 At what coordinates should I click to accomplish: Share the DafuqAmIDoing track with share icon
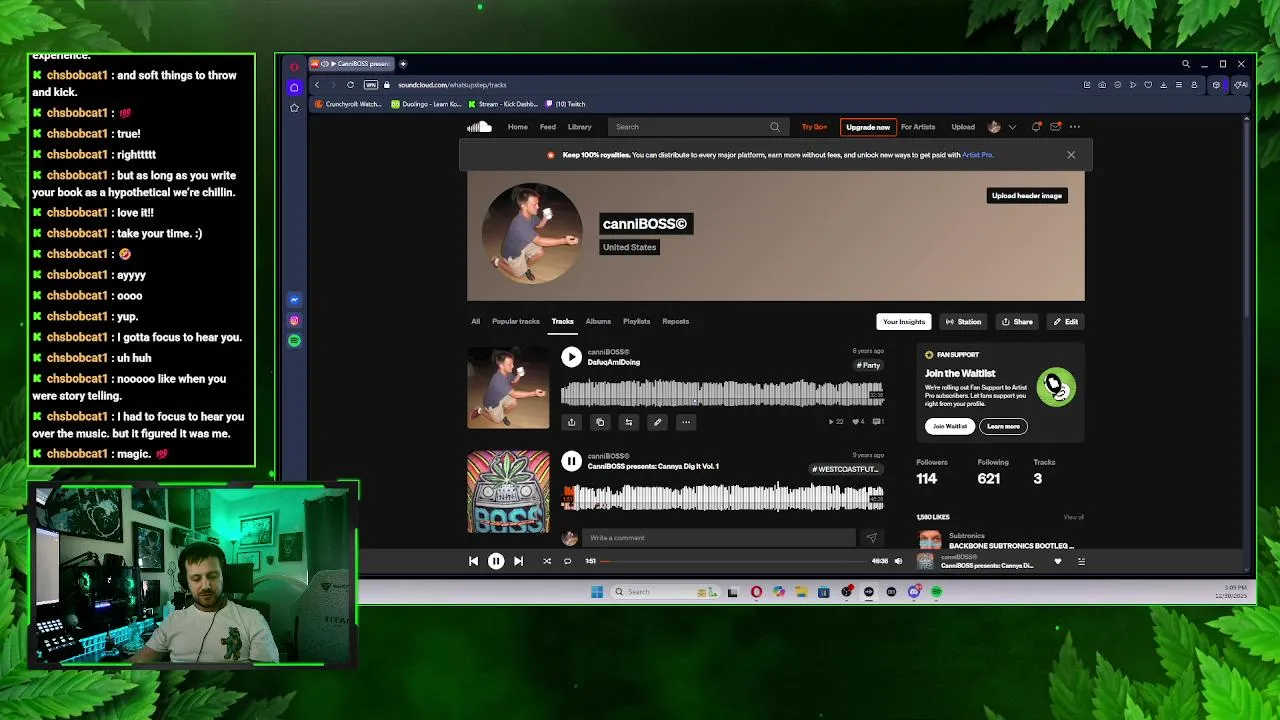click(x=572, y=422)
